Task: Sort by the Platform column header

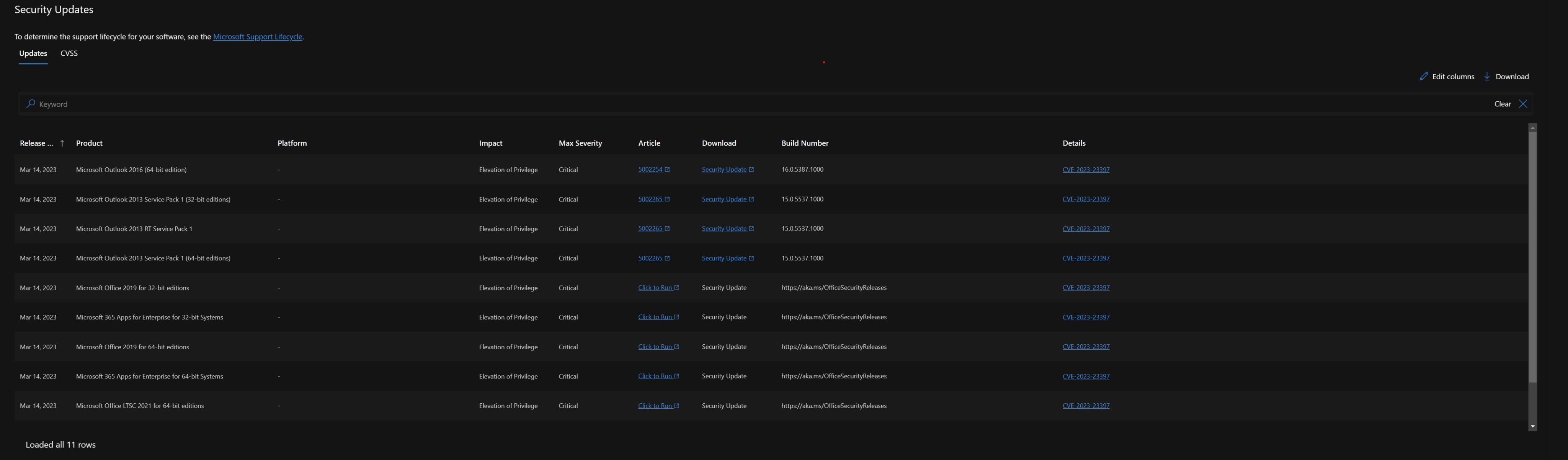Action: (292, 144)
